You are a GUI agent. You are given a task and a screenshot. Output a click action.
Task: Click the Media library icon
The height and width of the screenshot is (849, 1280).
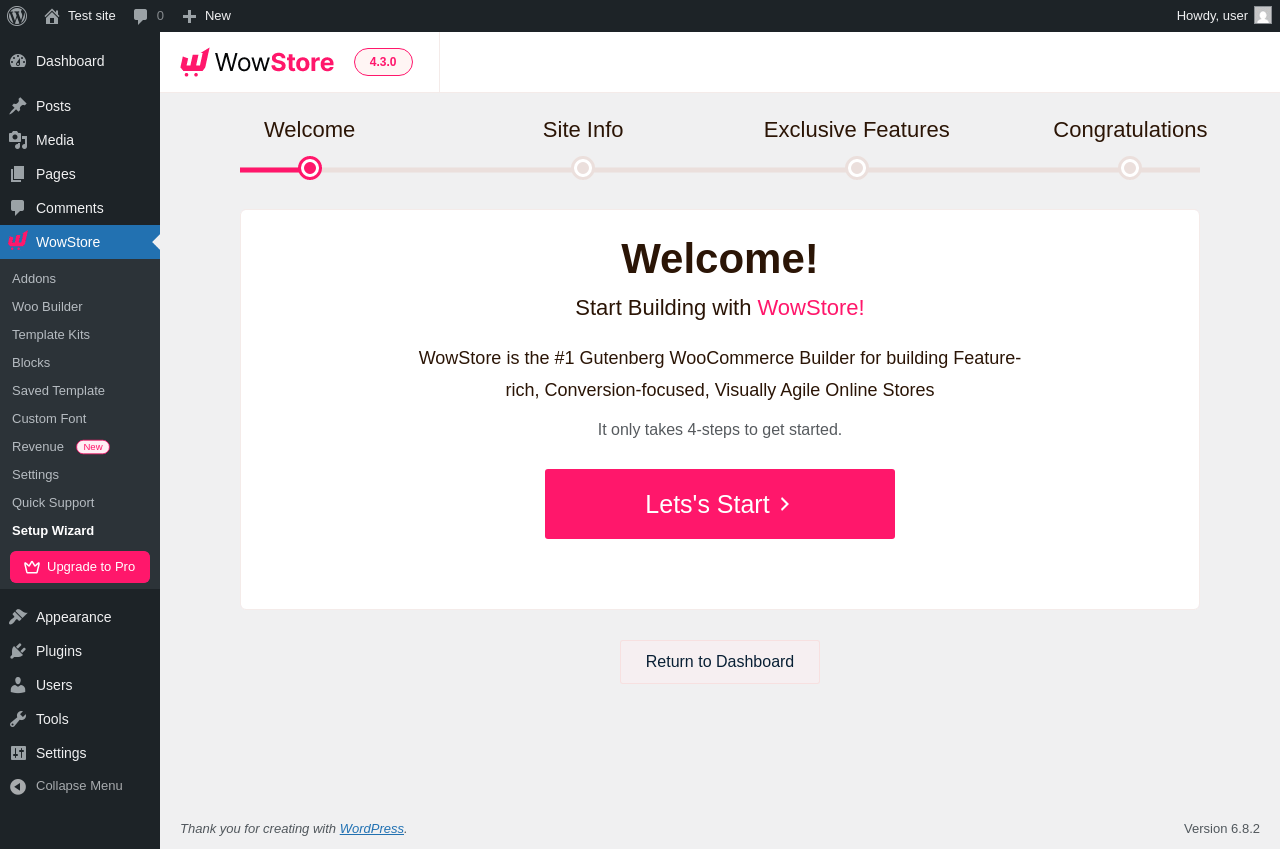[x=18, y=140]
